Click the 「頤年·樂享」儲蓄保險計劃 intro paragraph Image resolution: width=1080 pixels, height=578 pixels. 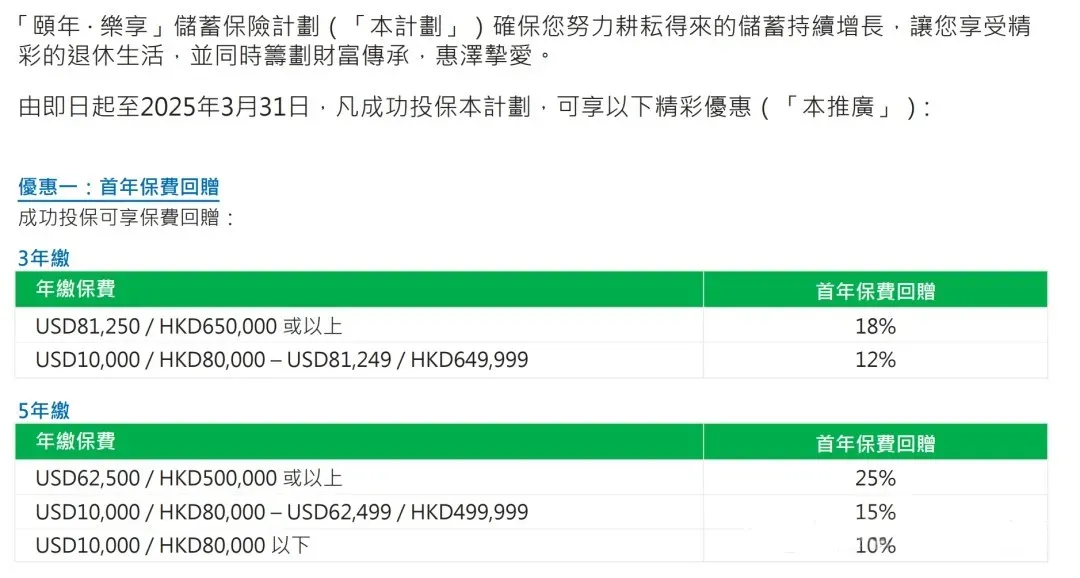point(523,41)
